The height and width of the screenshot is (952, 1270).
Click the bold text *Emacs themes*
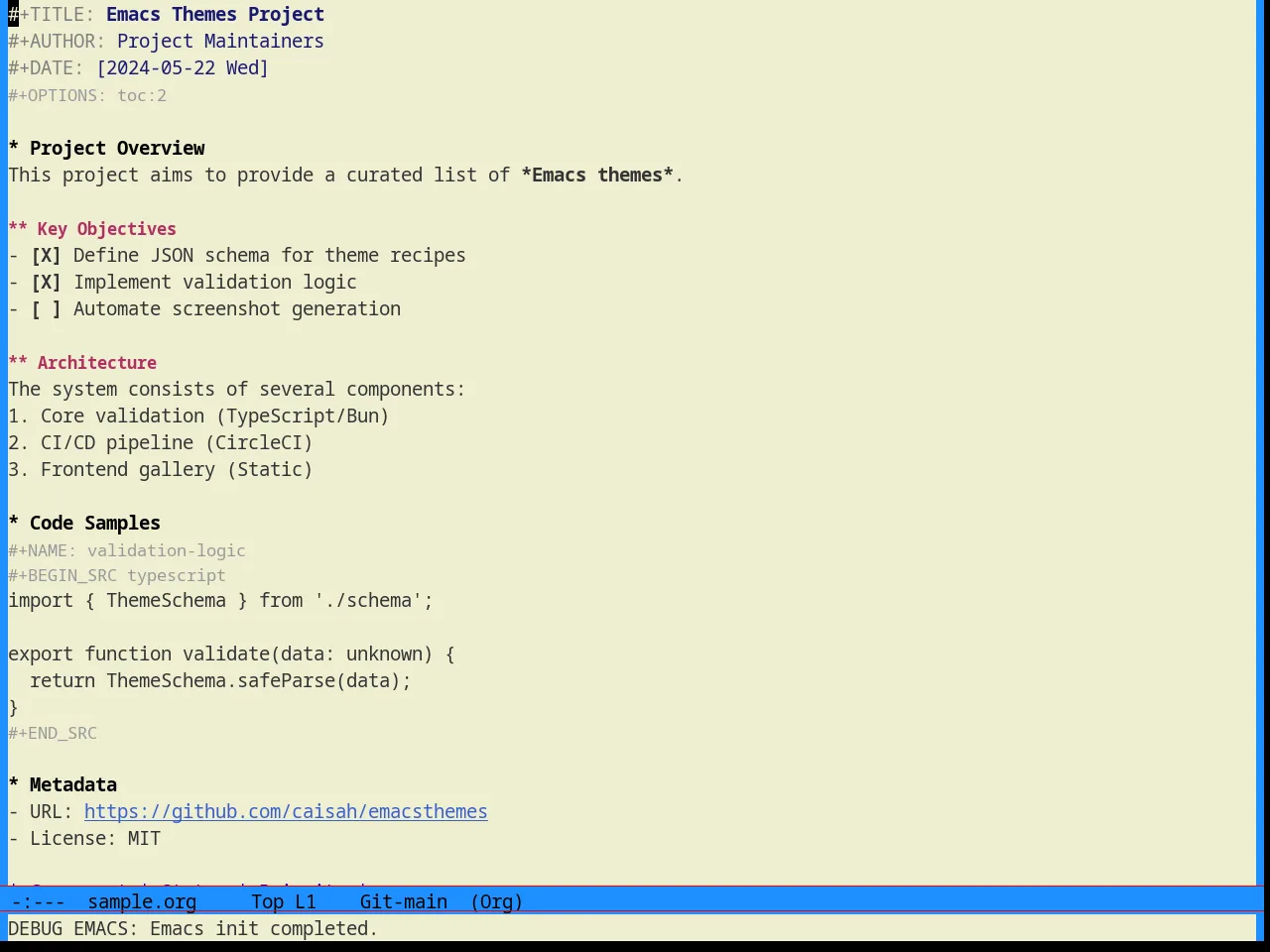pyautogui.click(x=597, y=176)
